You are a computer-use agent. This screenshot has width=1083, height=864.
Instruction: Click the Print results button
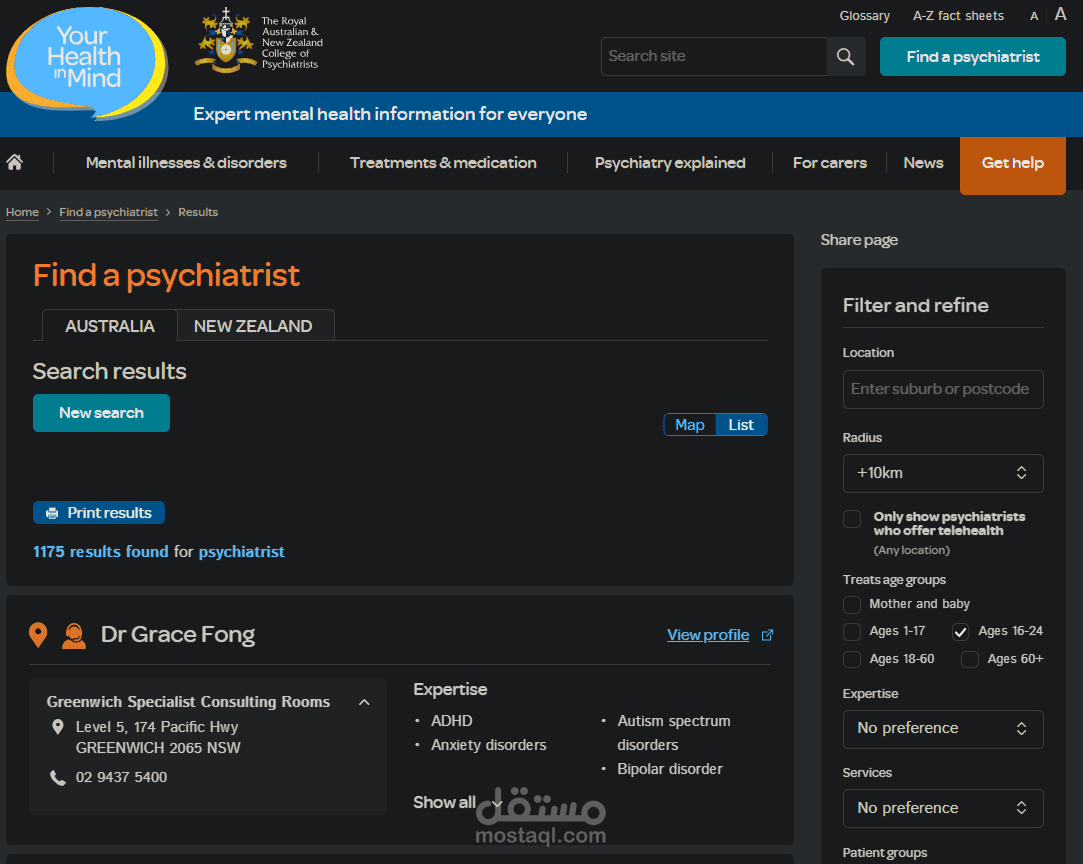click(x=99, y=513)
